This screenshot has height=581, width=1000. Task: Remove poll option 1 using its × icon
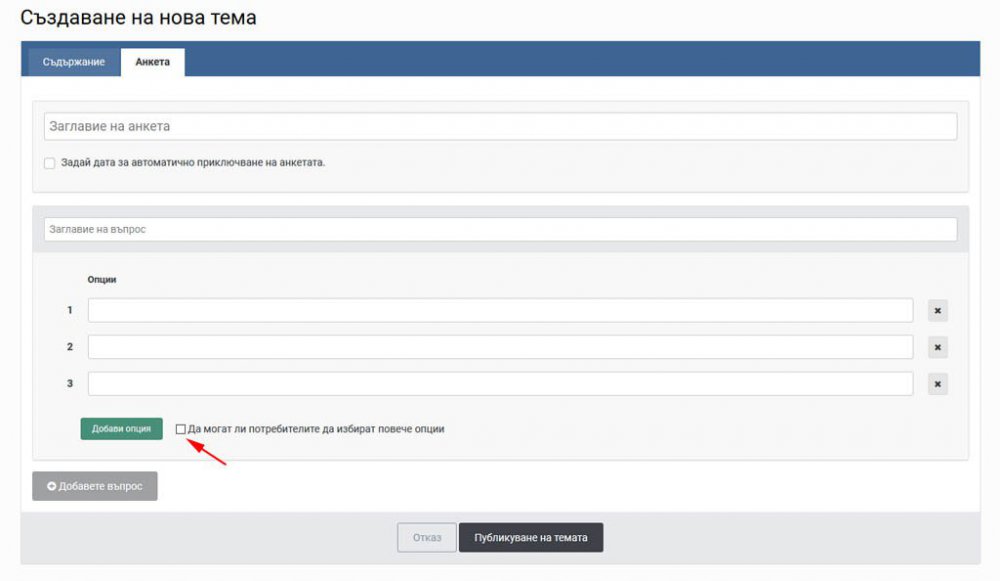coord(937,310)
